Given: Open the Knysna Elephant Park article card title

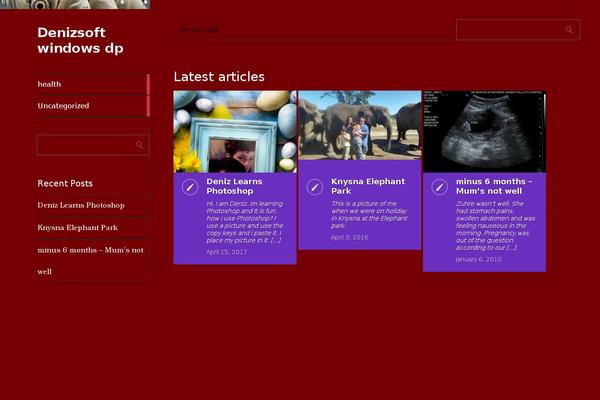Looking at the screenshot, I should coord(368,186).
